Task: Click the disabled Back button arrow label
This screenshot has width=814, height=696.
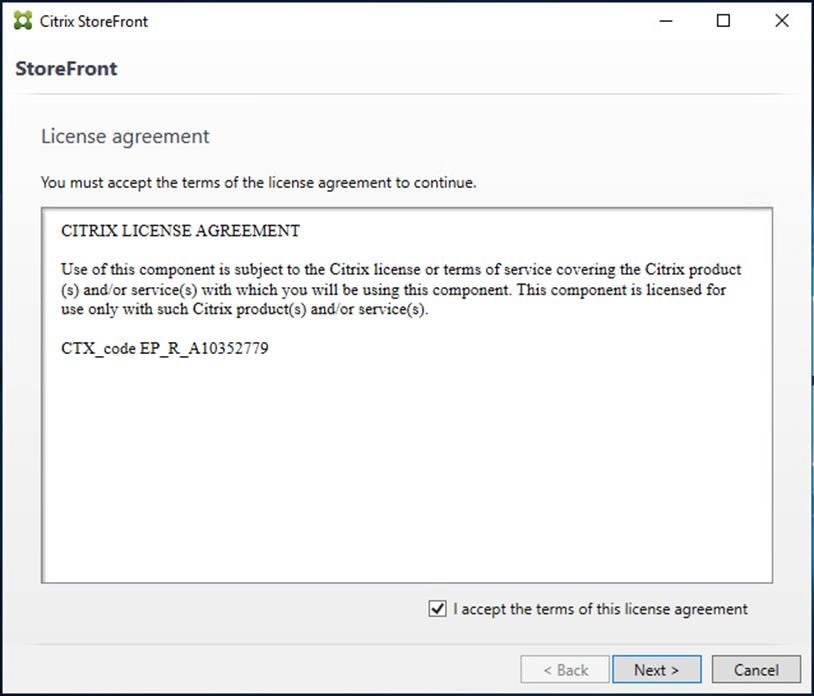Action: click(x=565, y=669)
